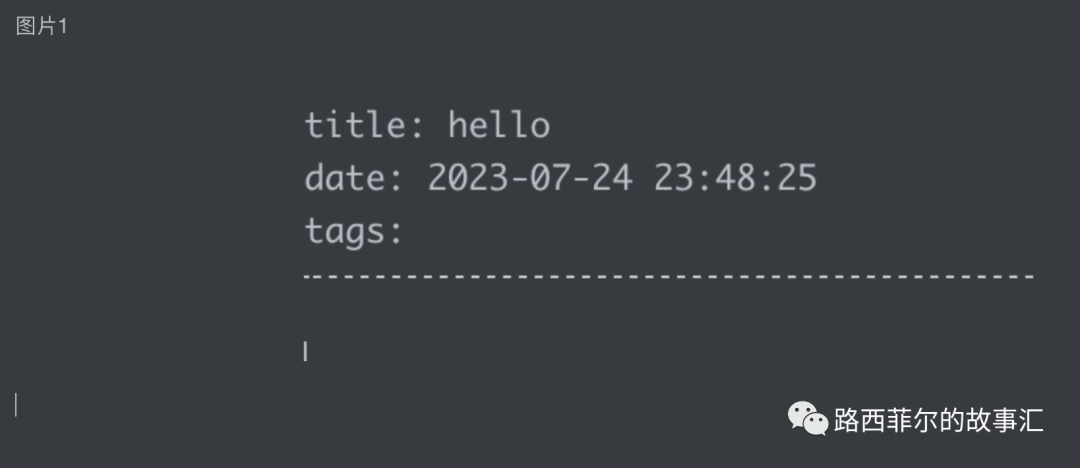Click the 图片1 label
Viewport: 1080px width, 468px height.
tap(41, 27)
